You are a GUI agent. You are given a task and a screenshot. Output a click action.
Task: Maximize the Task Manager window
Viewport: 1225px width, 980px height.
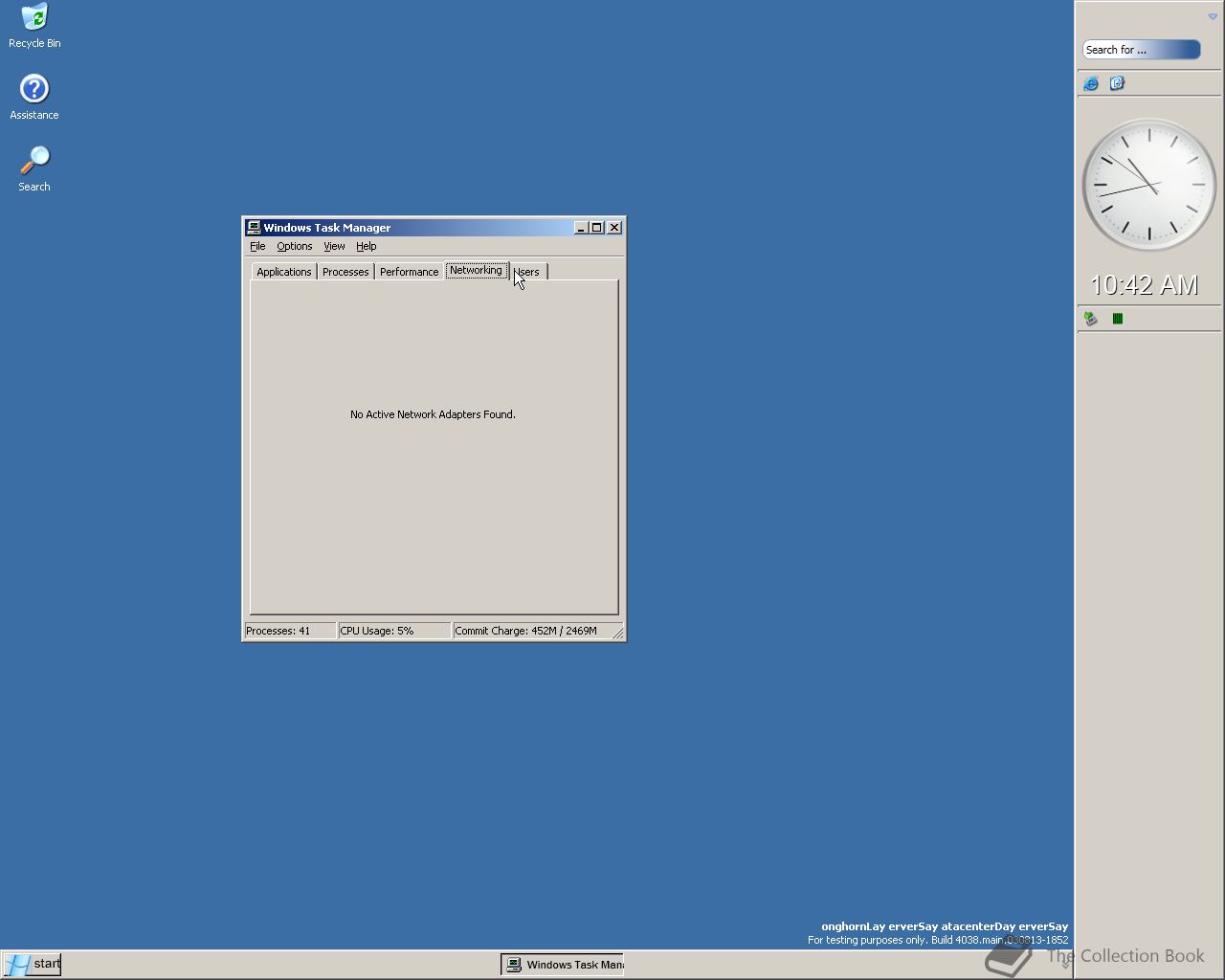coord(596,227)
